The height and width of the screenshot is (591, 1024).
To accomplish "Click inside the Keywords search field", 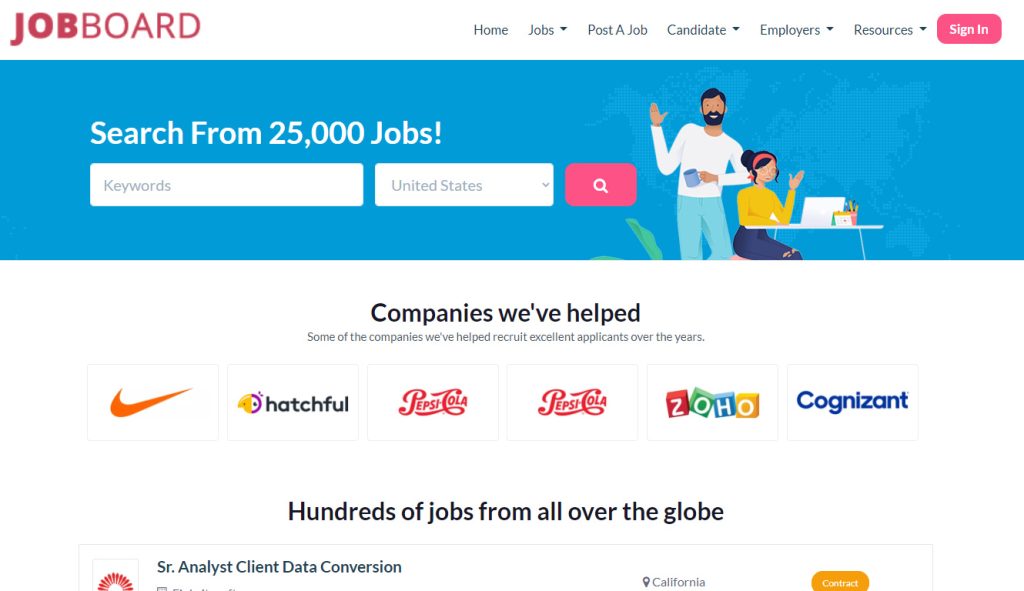I will pos(226,184).
